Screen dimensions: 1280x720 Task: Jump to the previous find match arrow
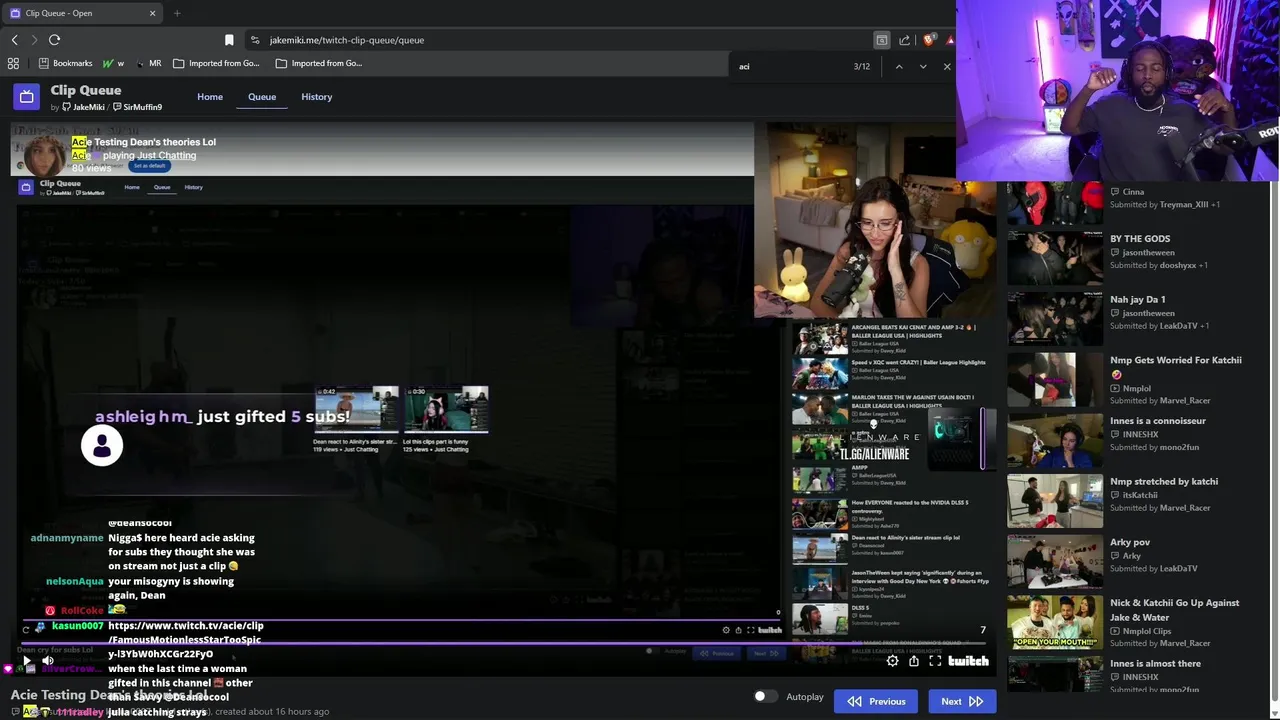coord(899,66)
